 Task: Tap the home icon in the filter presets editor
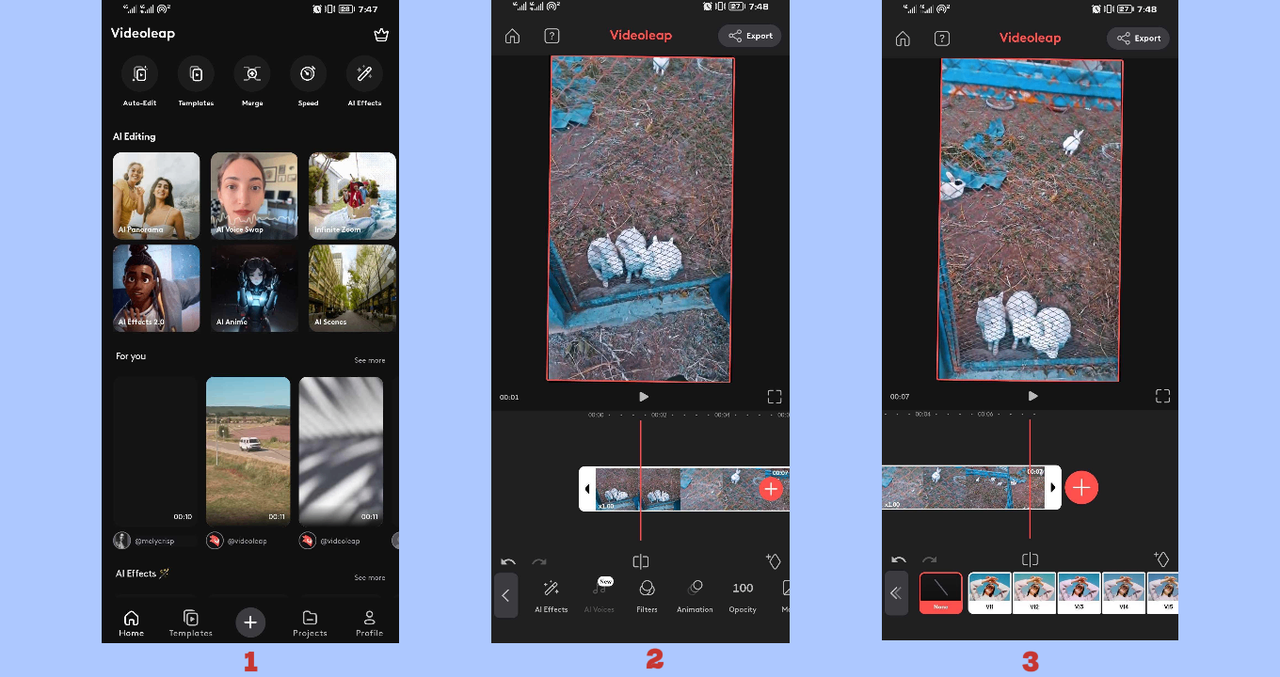902,39
